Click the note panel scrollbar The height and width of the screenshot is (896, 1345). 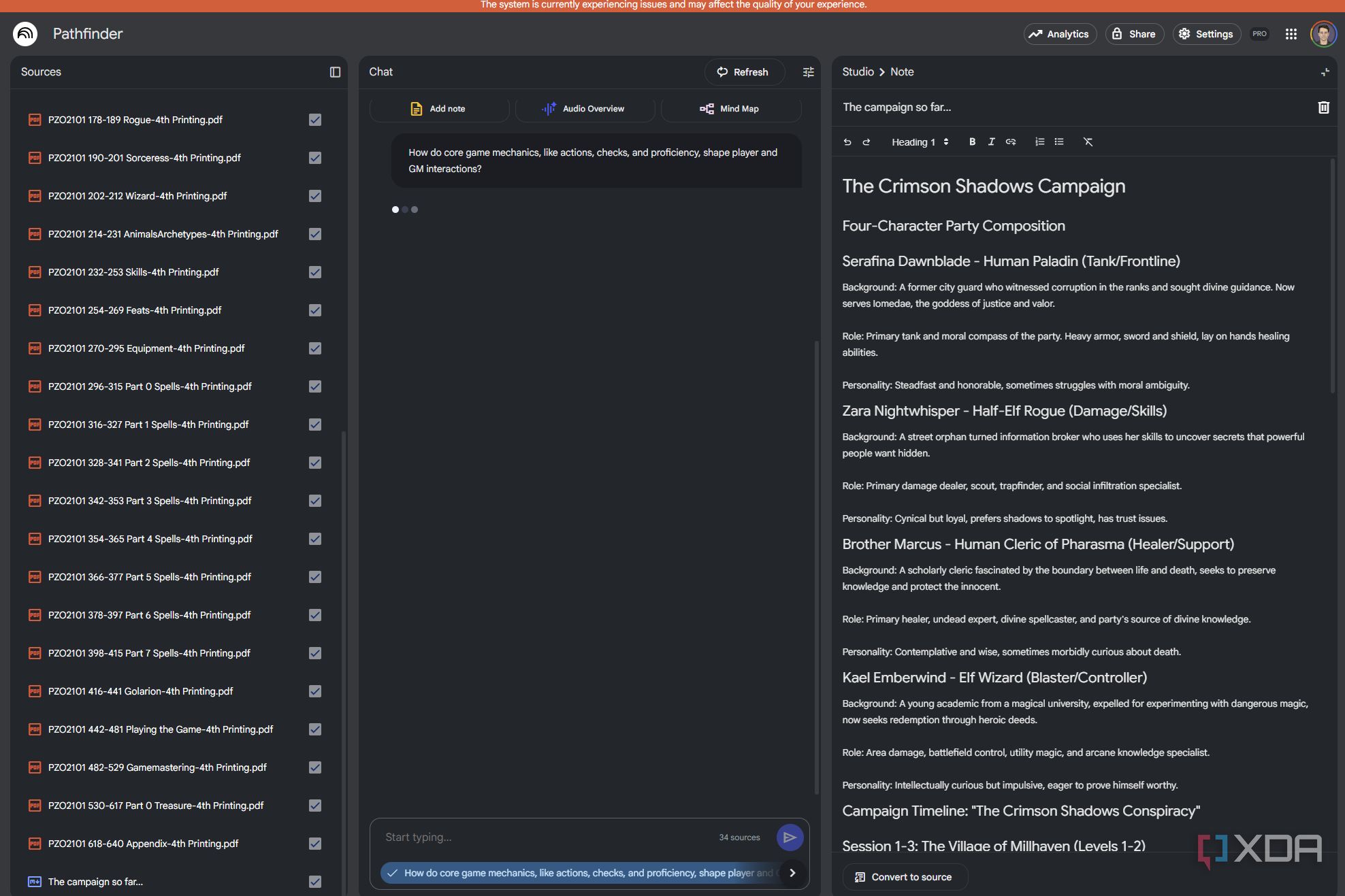(x=1332, y=276)
